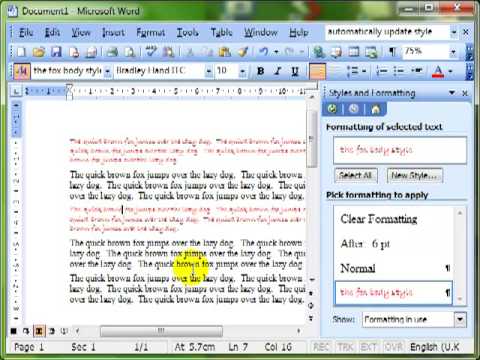Click the Insert Table icon

[354, 52]
